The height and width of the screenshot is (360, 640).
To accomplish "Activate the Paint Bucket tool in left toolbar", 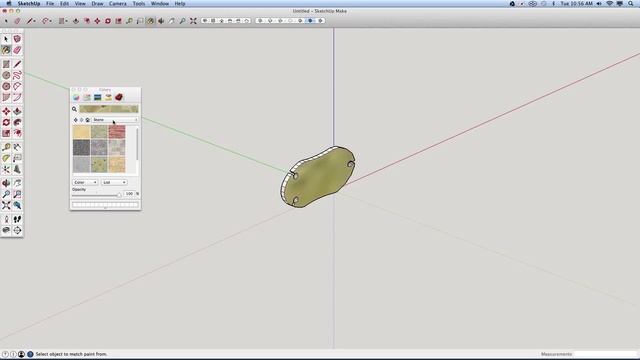I will pyautogui.click(x=6, y=50).
